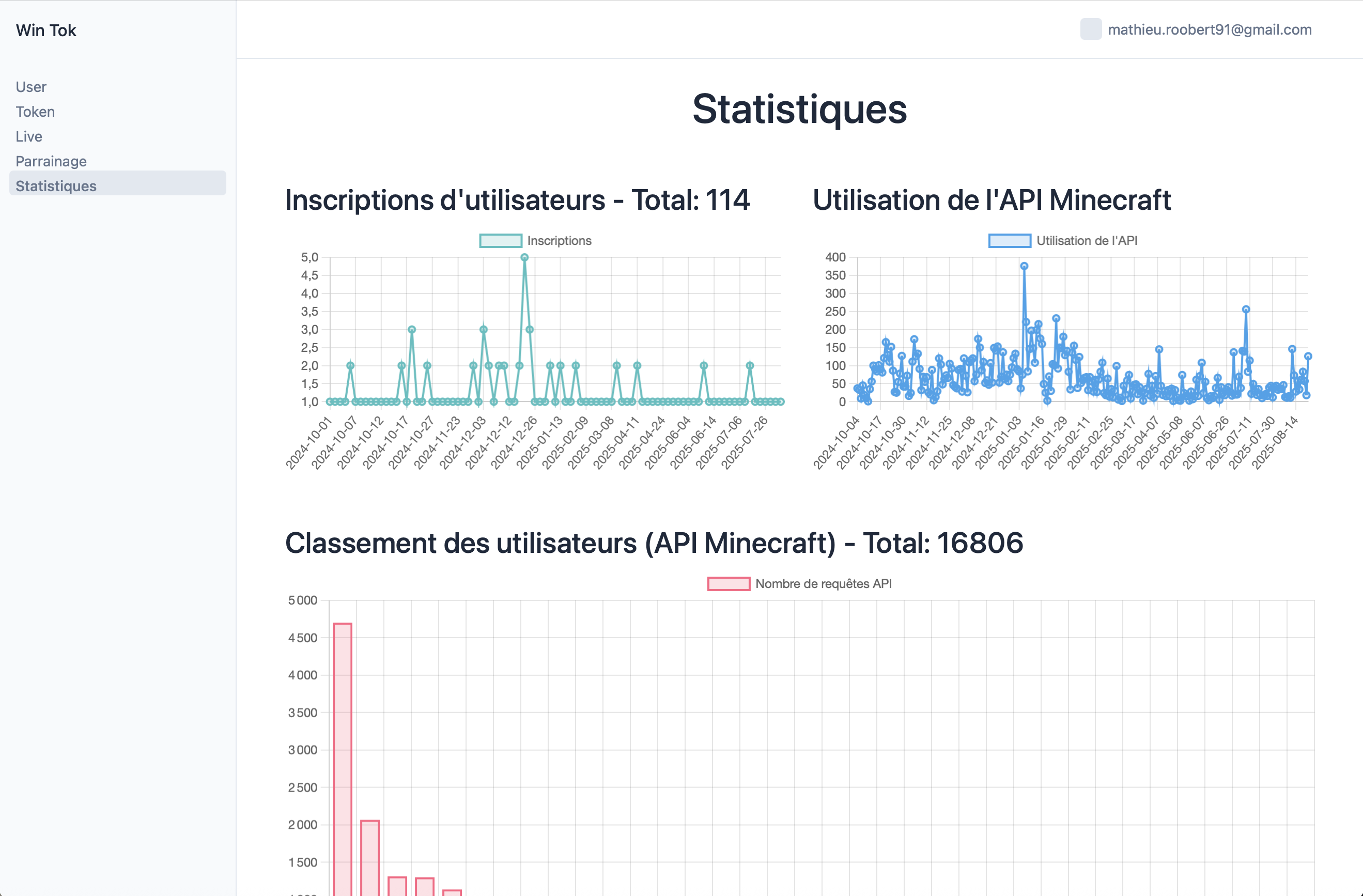This screenshot has height=896, width=1363.
Task: Open the User sidebar page
Action: 31,86
